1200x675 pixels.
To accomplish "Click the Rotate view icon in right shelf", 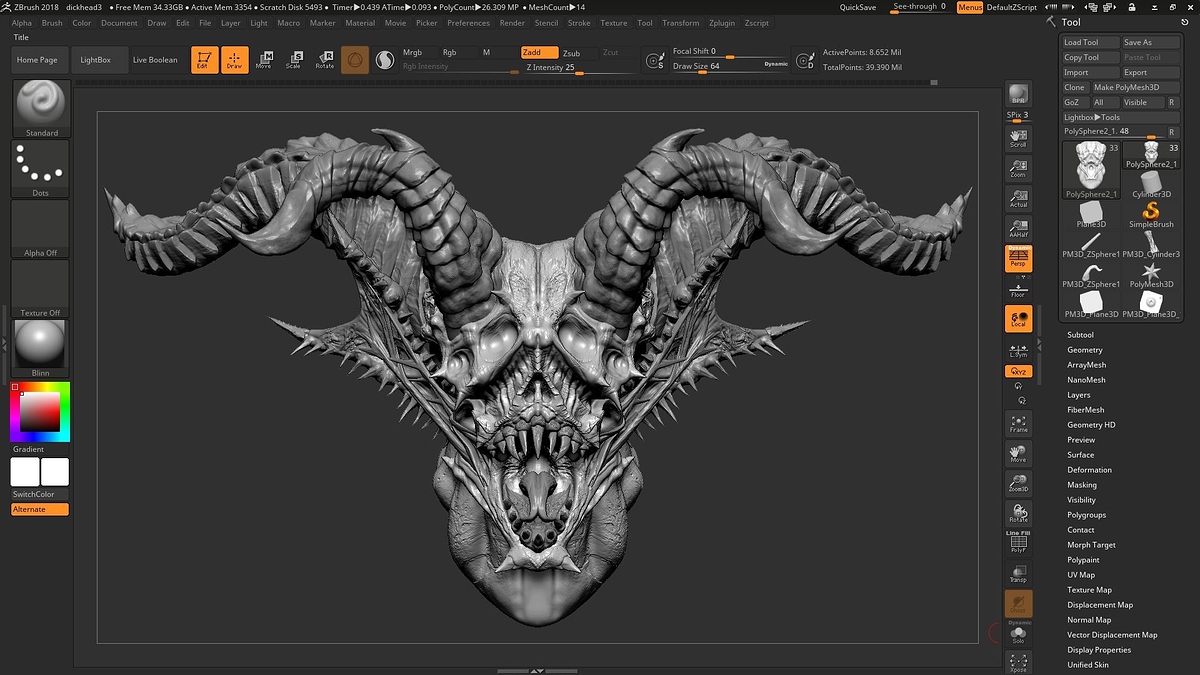I will tap(1018, 513).
